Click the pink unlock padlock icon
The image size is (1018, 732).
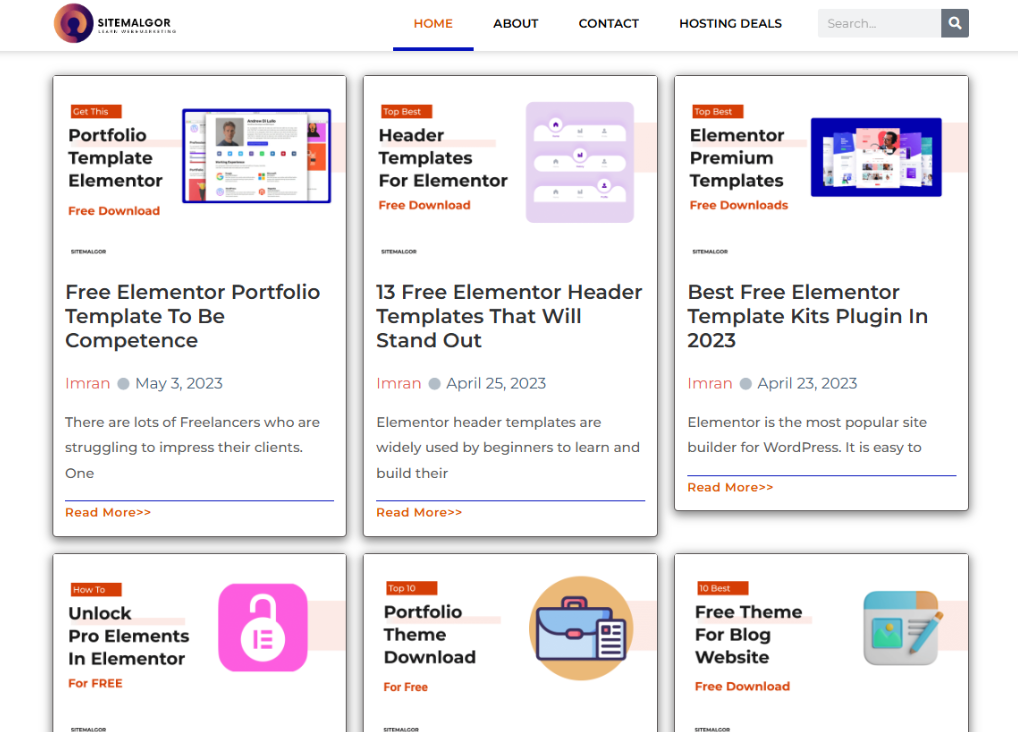coord(263,627)
